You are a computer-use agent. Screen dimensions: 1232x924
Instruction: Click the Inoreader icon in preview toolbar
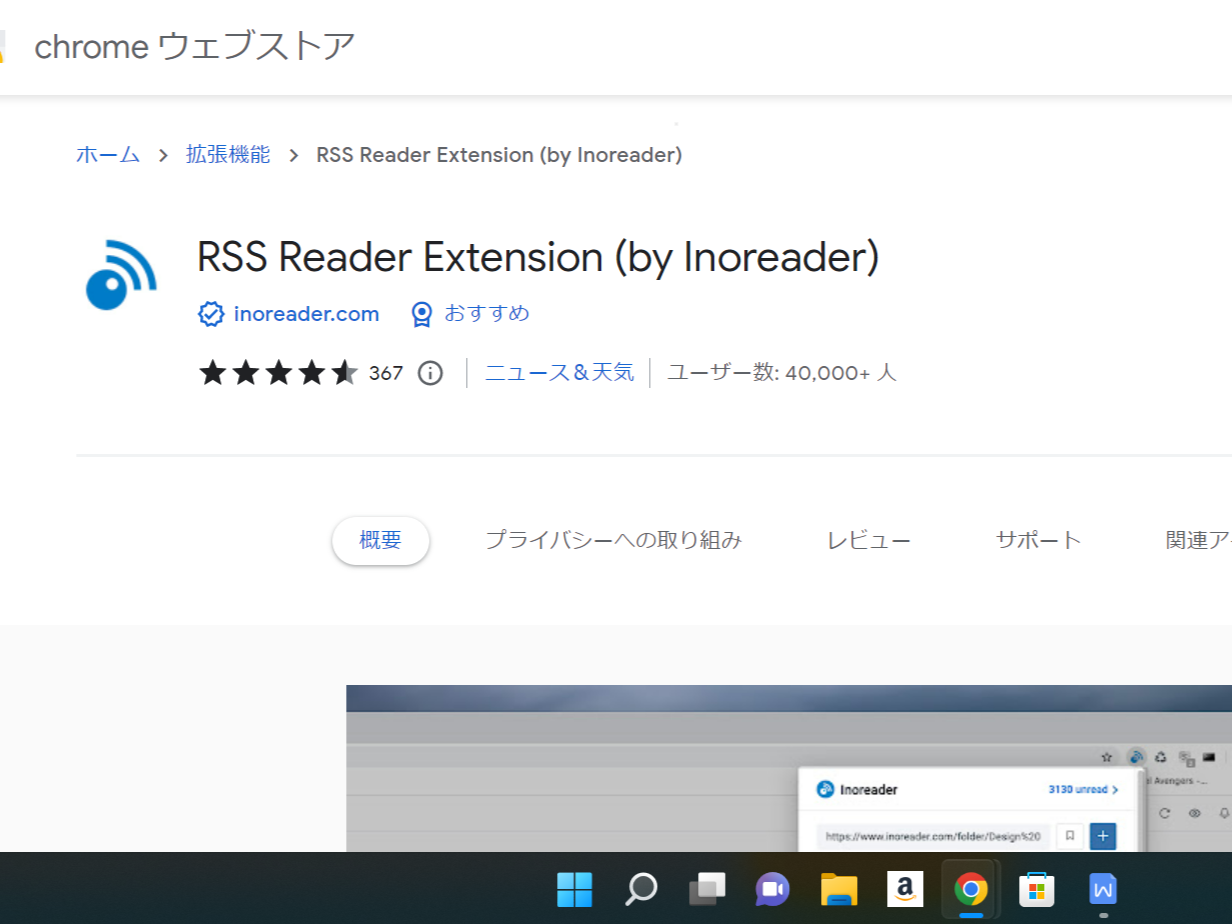click(x=1136, y=757)
